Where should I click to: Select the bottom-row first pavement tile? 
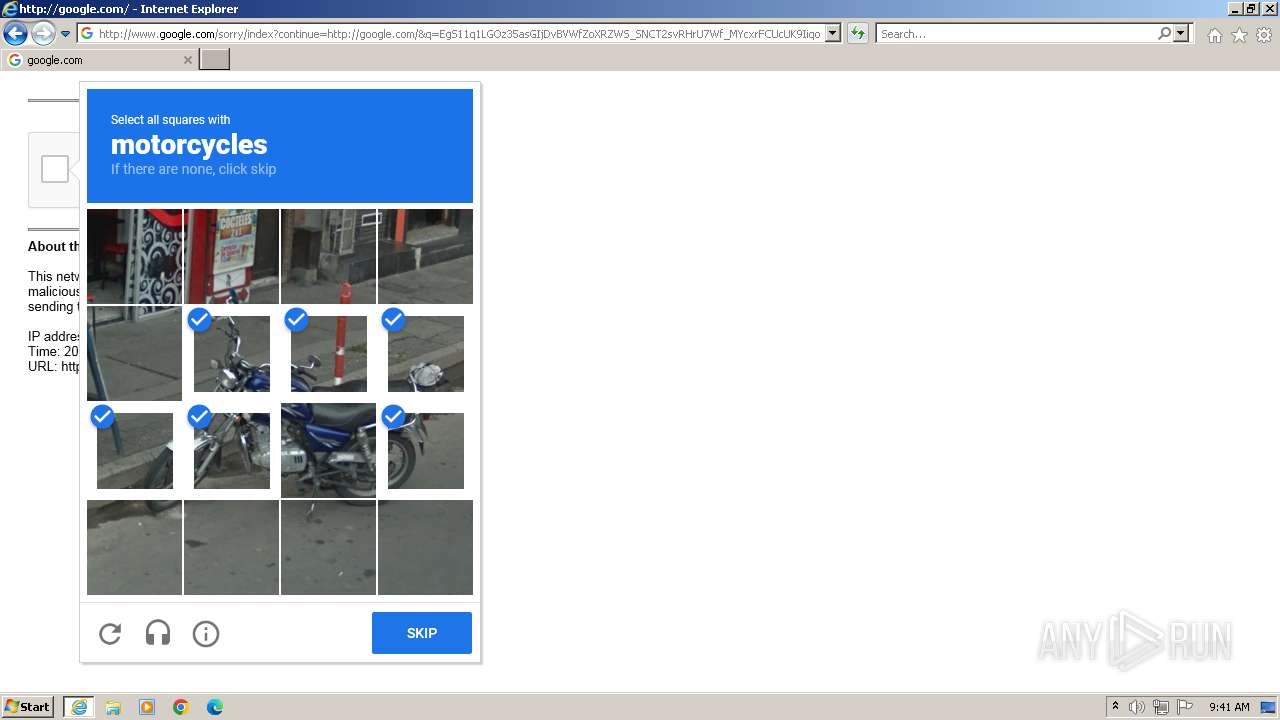(x=134, y=547)
